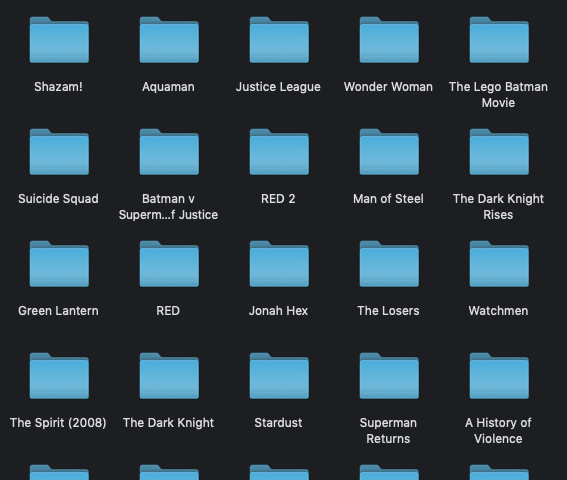Select the Superman Returns folder
This screenshot has width=567, height=480.
[x=389, y=376]
